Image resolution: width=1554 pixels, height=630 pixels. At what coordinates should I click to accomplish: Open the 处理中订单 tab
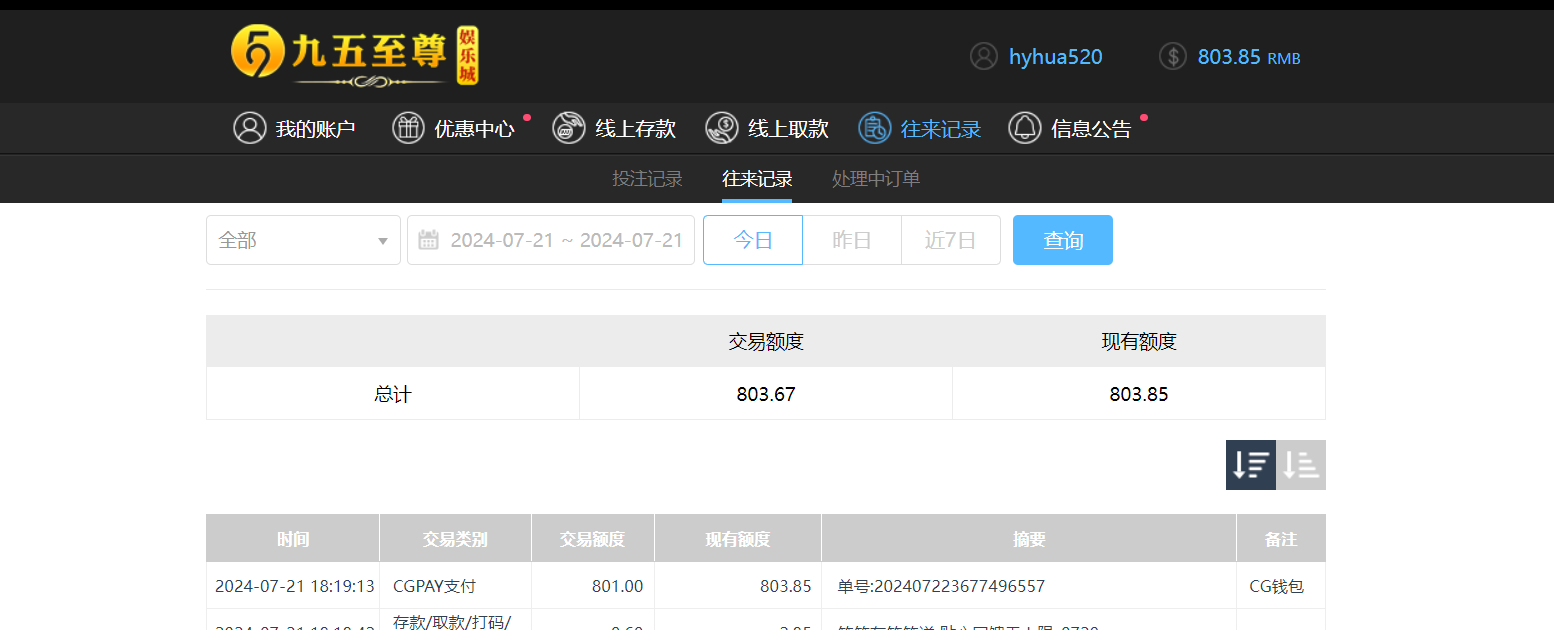(x=875, y=179)
